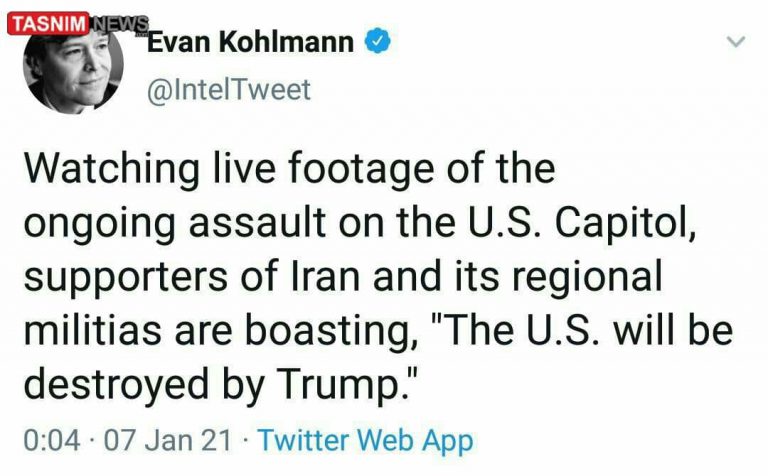Click Evan Kohlmann's profile avatar photo
This screenshot has width=768, height=476.
[75, 68]
